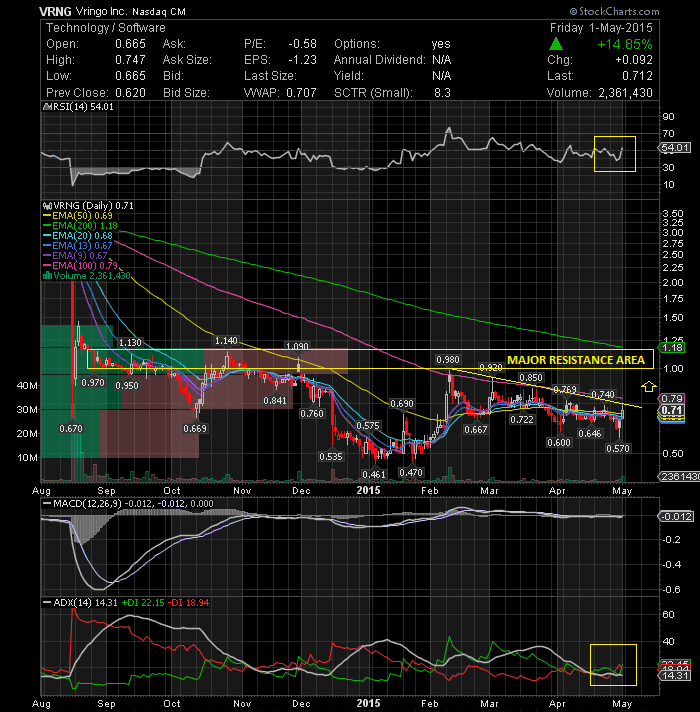The height and width of the screenshot is (712, 700).
Task: Click the VRNG (Daily) 0.71 legend label
Action: click(89, 206)
